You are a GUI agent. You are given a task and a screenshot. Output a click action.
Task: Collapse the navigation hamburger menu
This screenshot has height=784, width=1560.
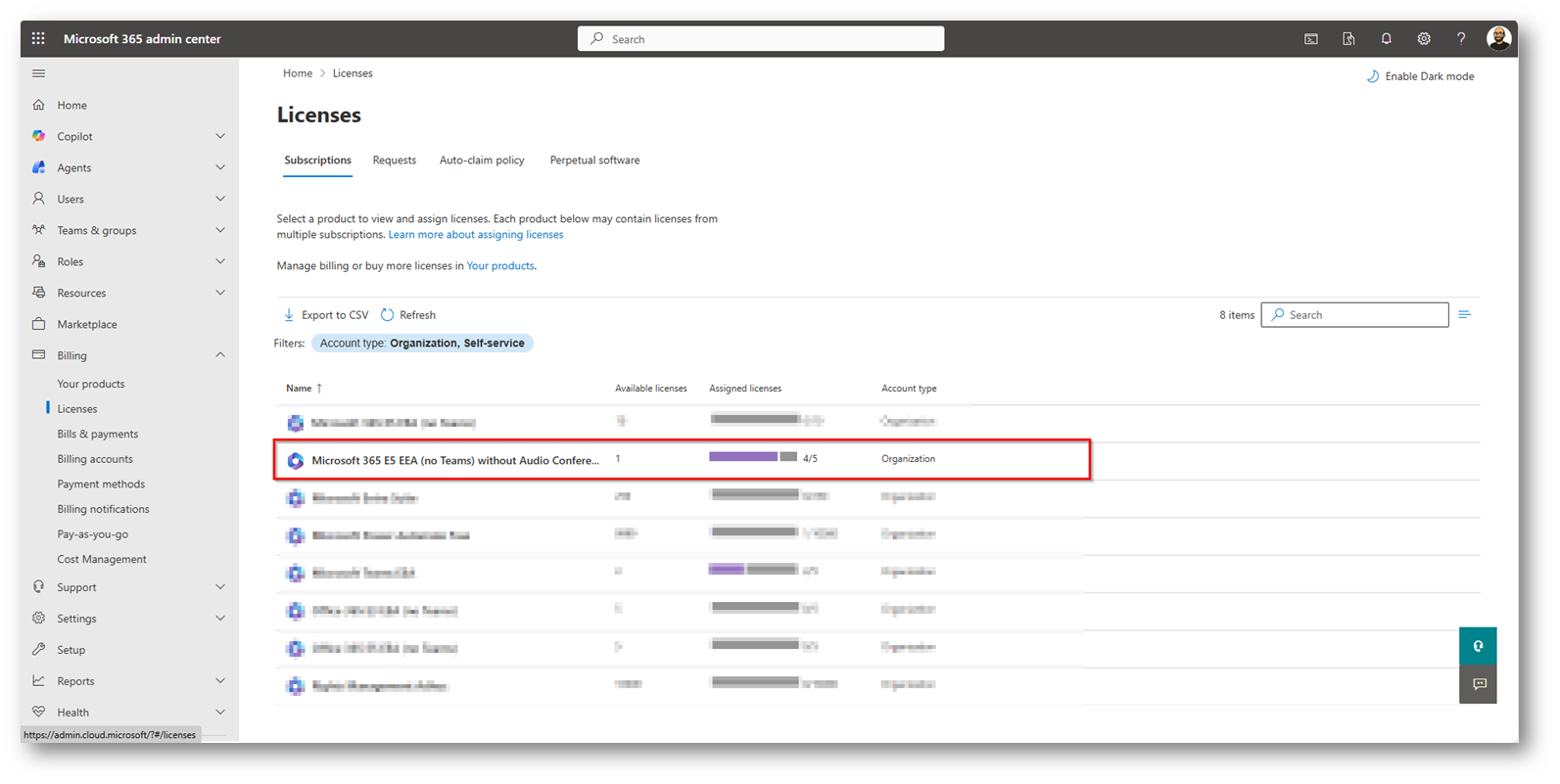(x=39, y=73)
